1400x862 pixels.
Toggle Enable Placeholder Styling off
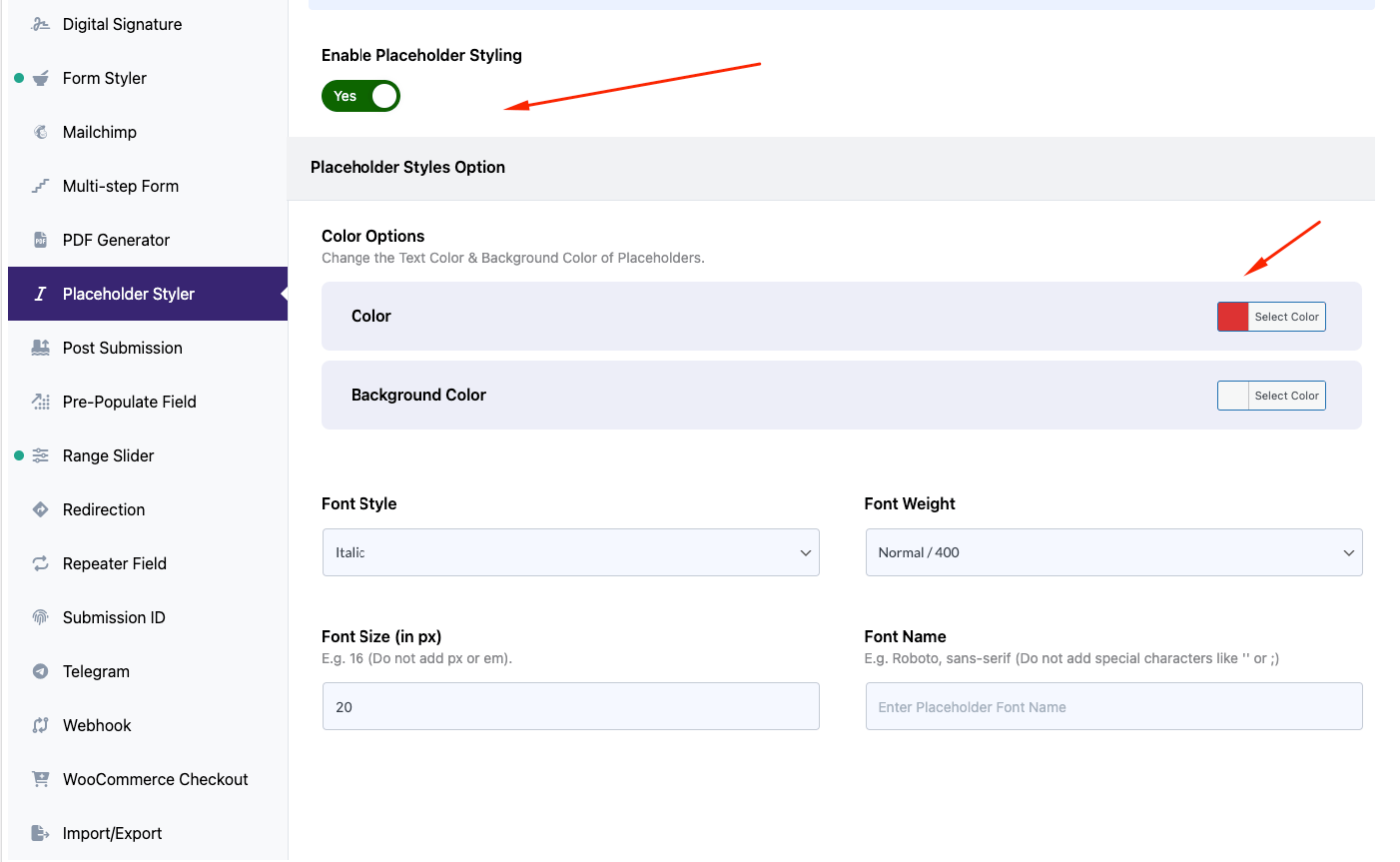[x=360, y=96]
